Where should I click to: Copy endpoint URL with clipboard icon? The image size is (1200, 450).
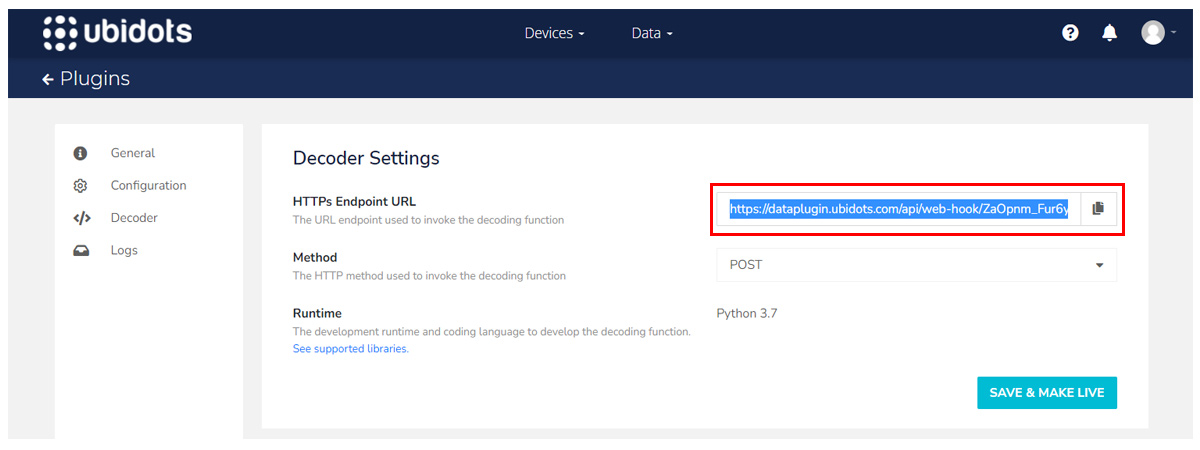1098,209
